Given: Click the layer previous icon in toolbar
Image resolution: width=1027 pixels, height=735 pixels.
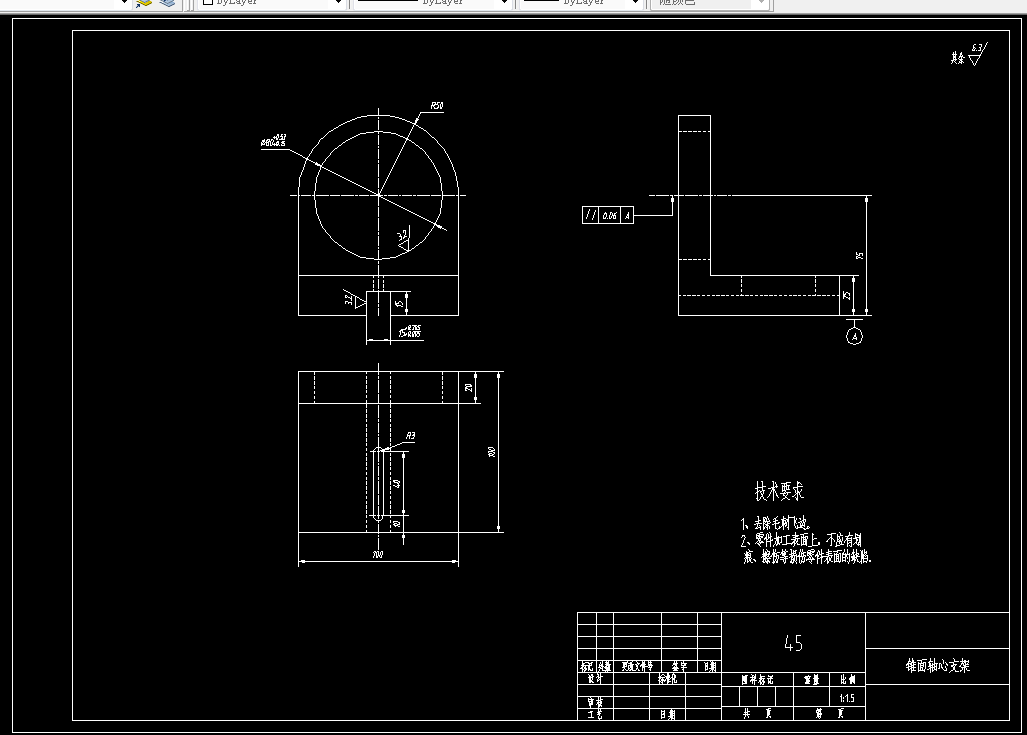Looking at the screenshot, I should pos(144,3).
